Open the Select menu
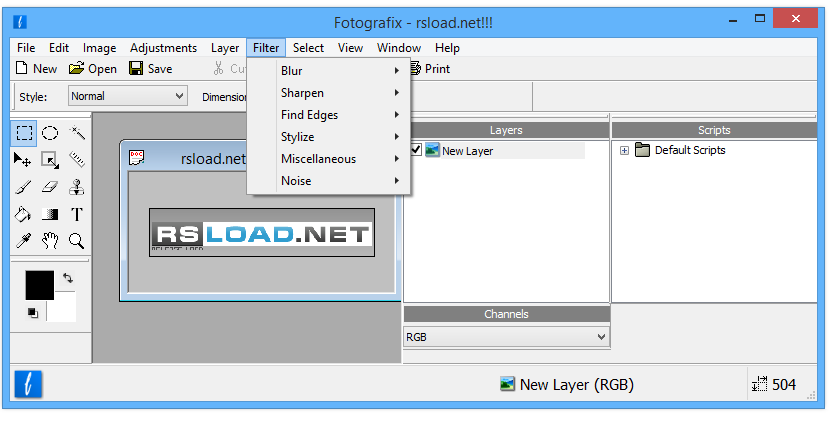 coord(308,48)
